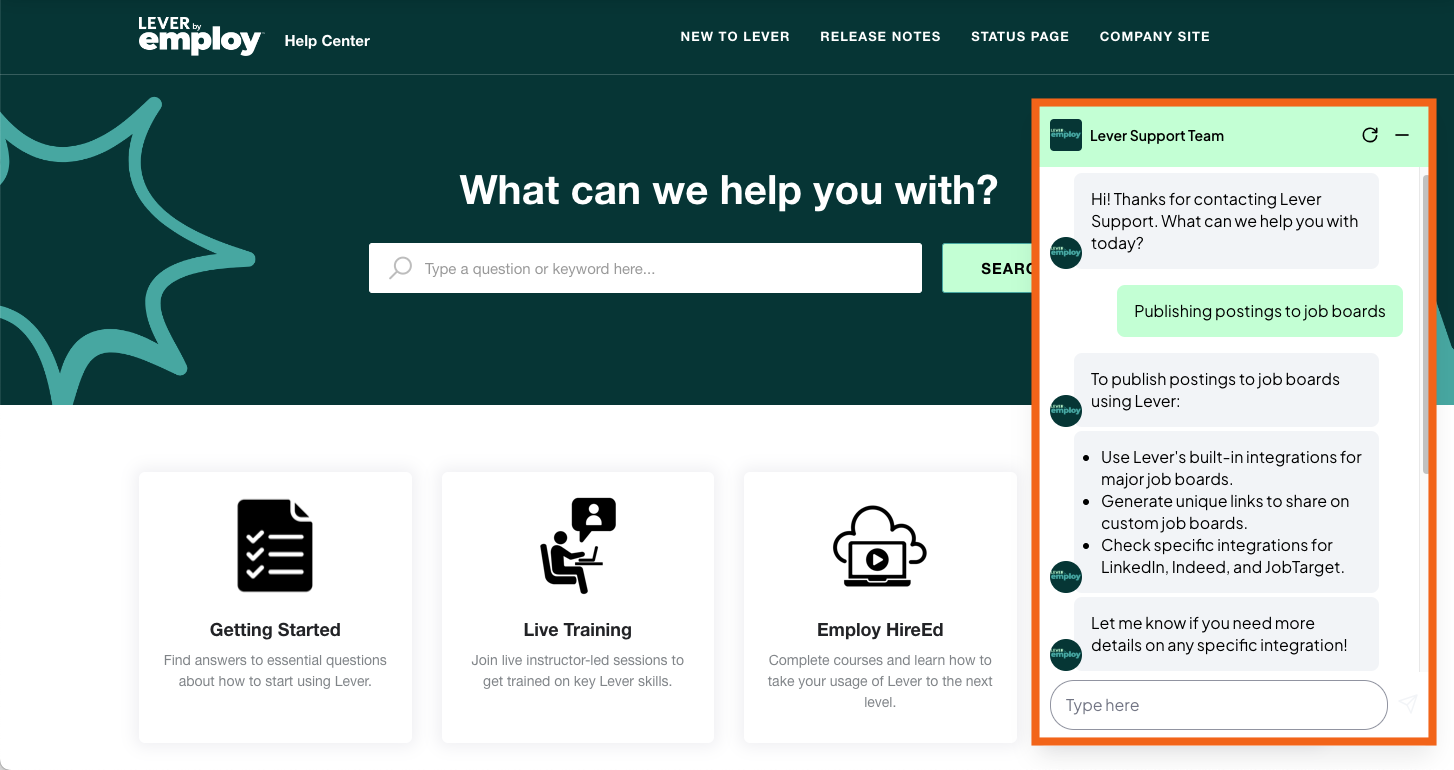Click the Getting Started checklist icon
Image resolution: width=1454 pixels, height=770 pixels.
click(275, 545)
